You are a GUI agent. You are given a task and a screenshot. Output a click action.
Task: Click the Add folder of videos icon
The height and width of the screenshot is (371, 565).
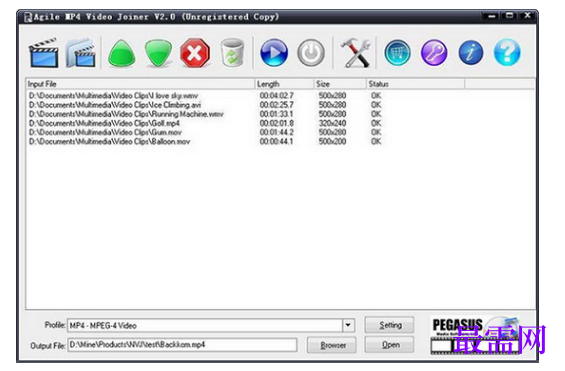coord(81,53)
